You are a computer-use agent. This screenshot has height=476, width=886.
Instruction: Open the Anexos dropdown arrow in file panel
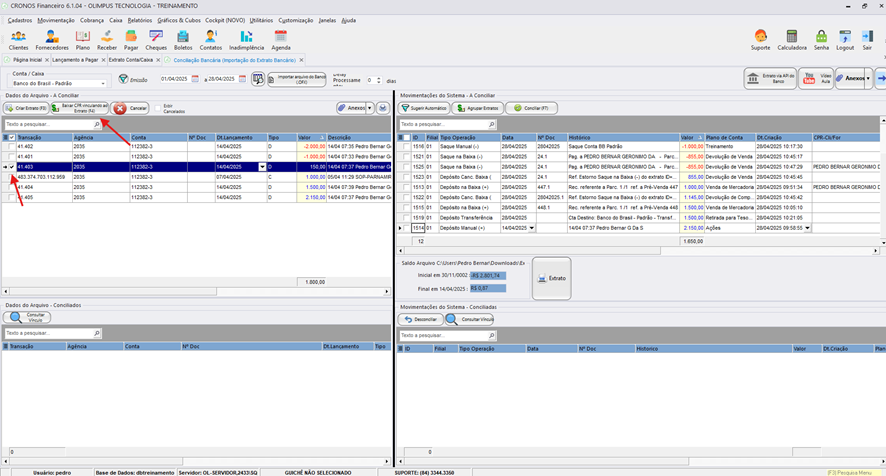pyautogui.click(x=370, y=108)
